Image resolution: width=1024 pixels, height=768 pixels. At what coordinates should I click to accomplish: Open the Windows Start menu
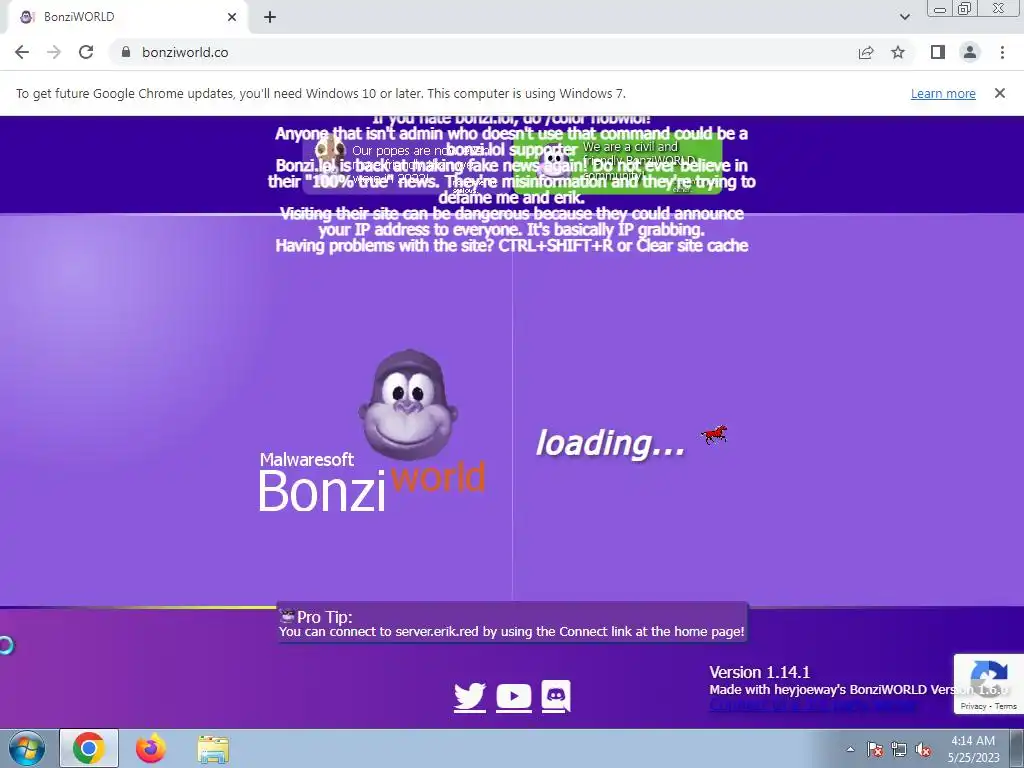(x=27, y=748)
